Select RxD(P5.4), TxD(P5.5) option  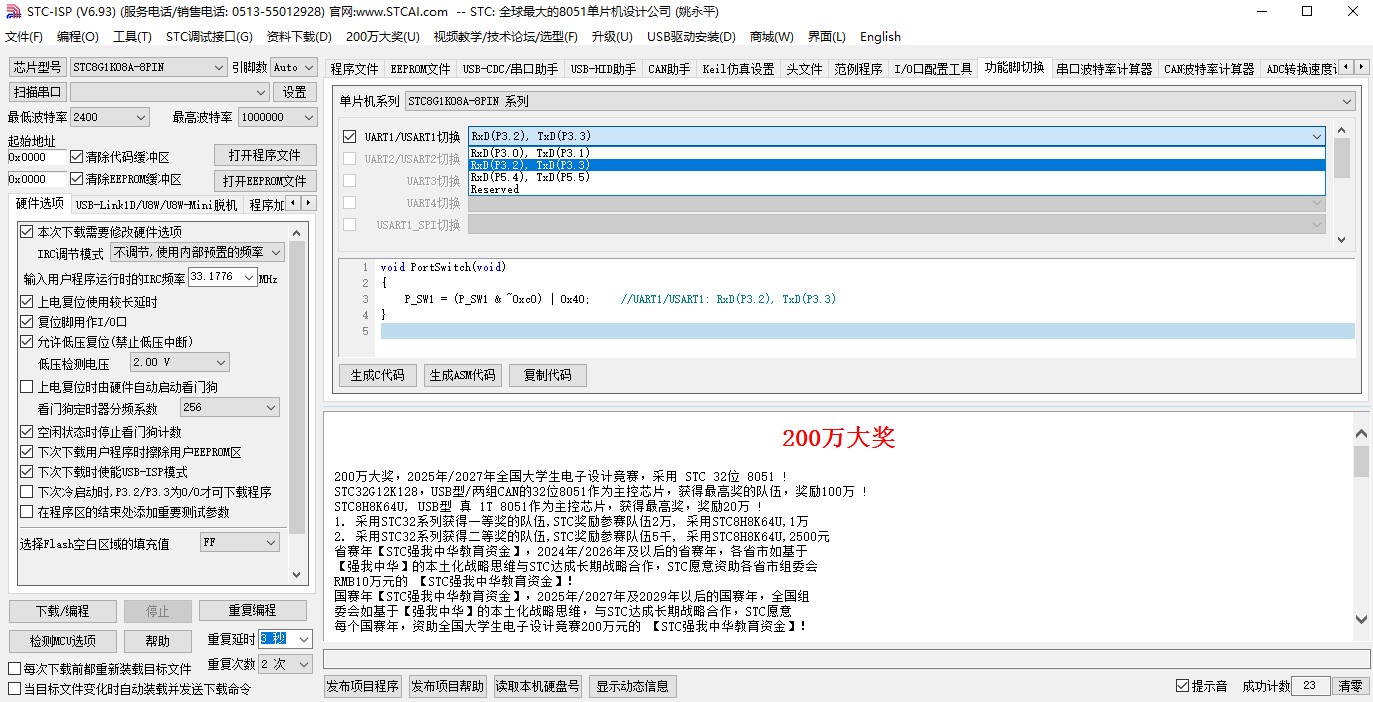897,177
